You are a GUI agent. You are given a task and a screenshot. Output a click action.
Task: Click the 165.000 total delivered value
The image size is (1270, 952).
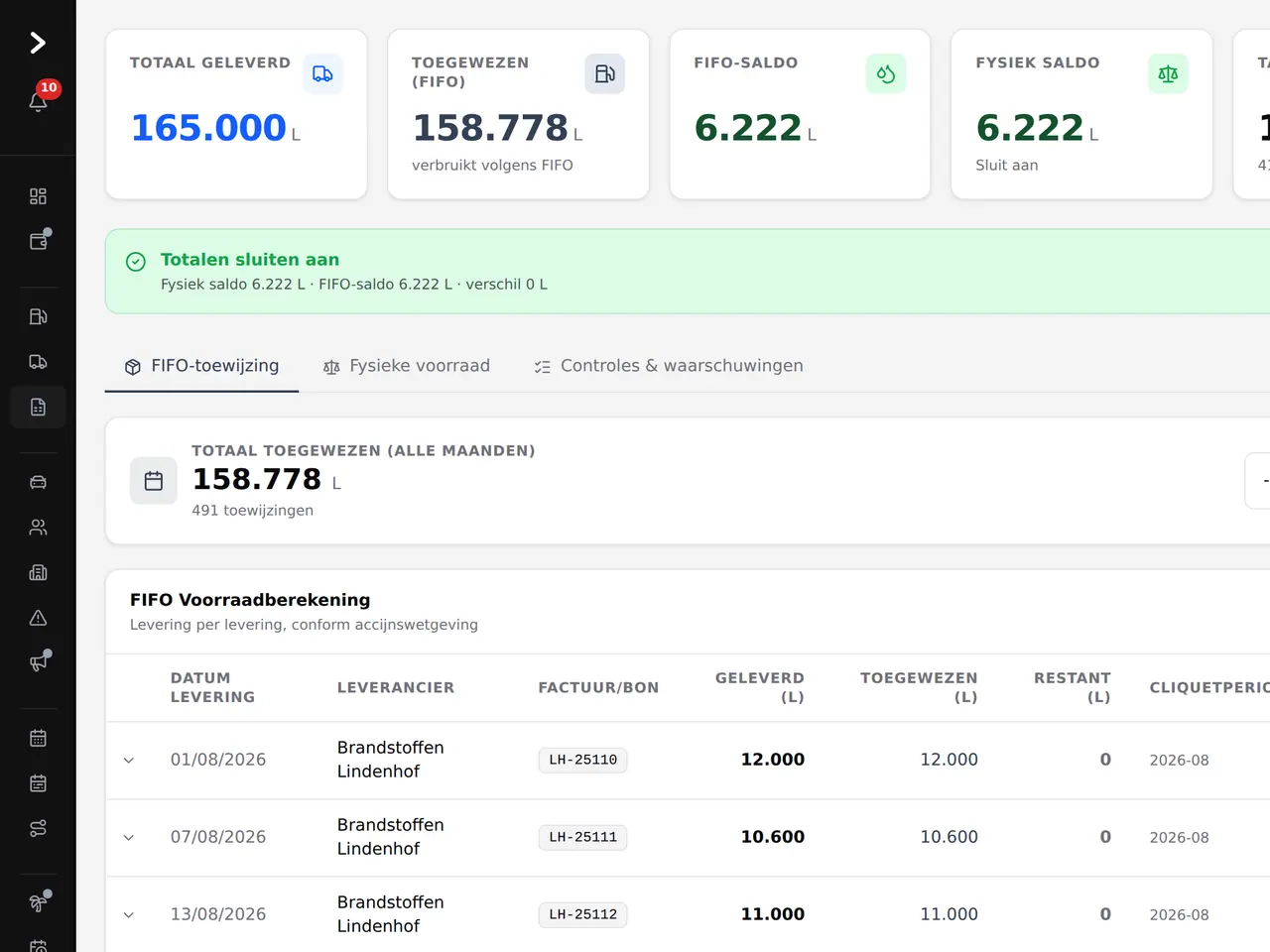(208, 128)
